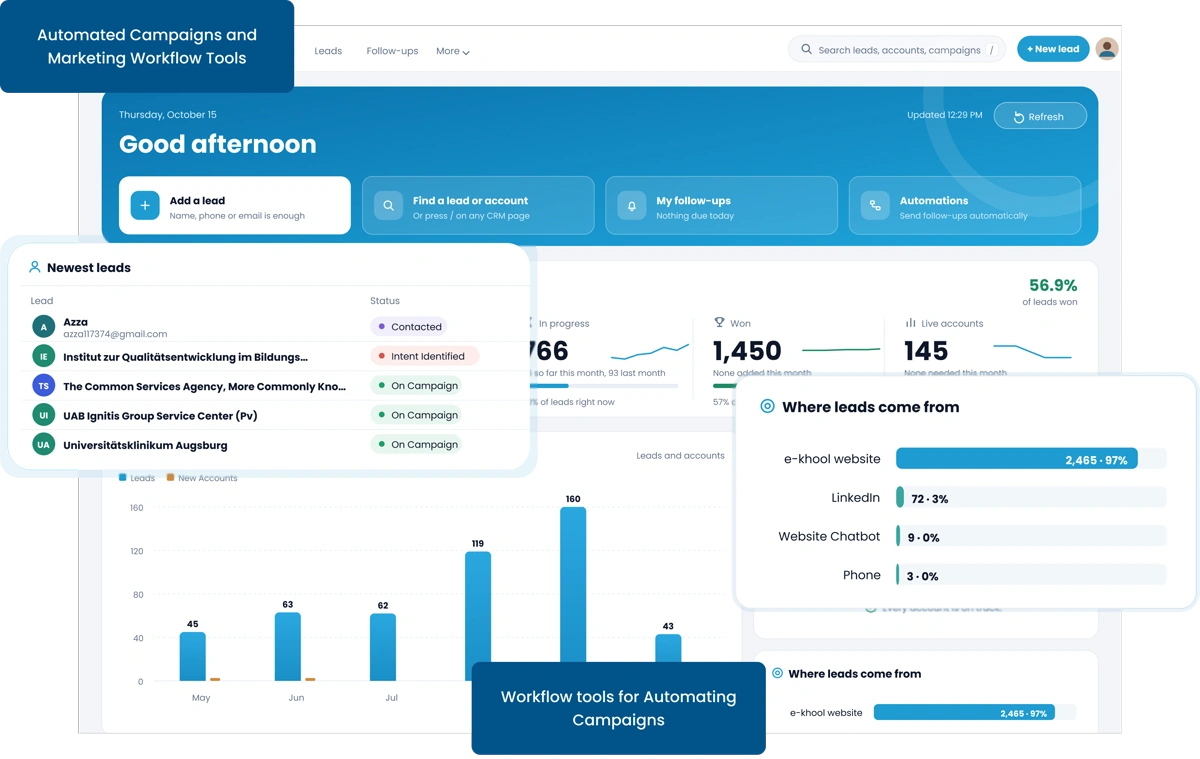The width and height of the screenshot is (1200, 759).
Task: Toggle the New Accounts legend item
Action: 202,478
